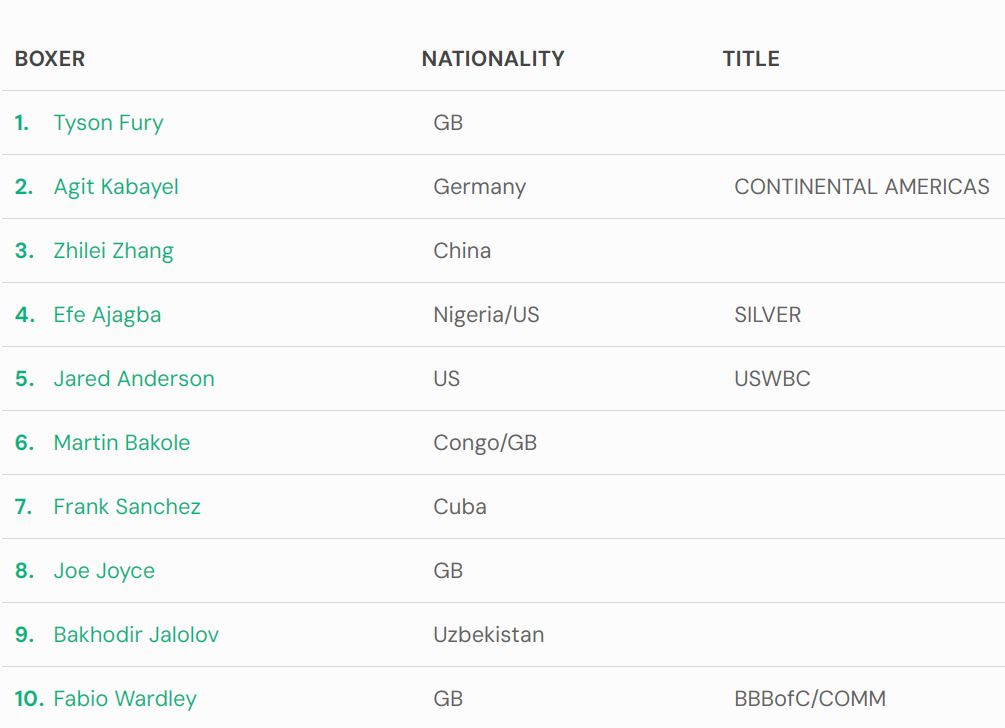
Task: Click the BOXER column header
Action: (x=50, y=59)
